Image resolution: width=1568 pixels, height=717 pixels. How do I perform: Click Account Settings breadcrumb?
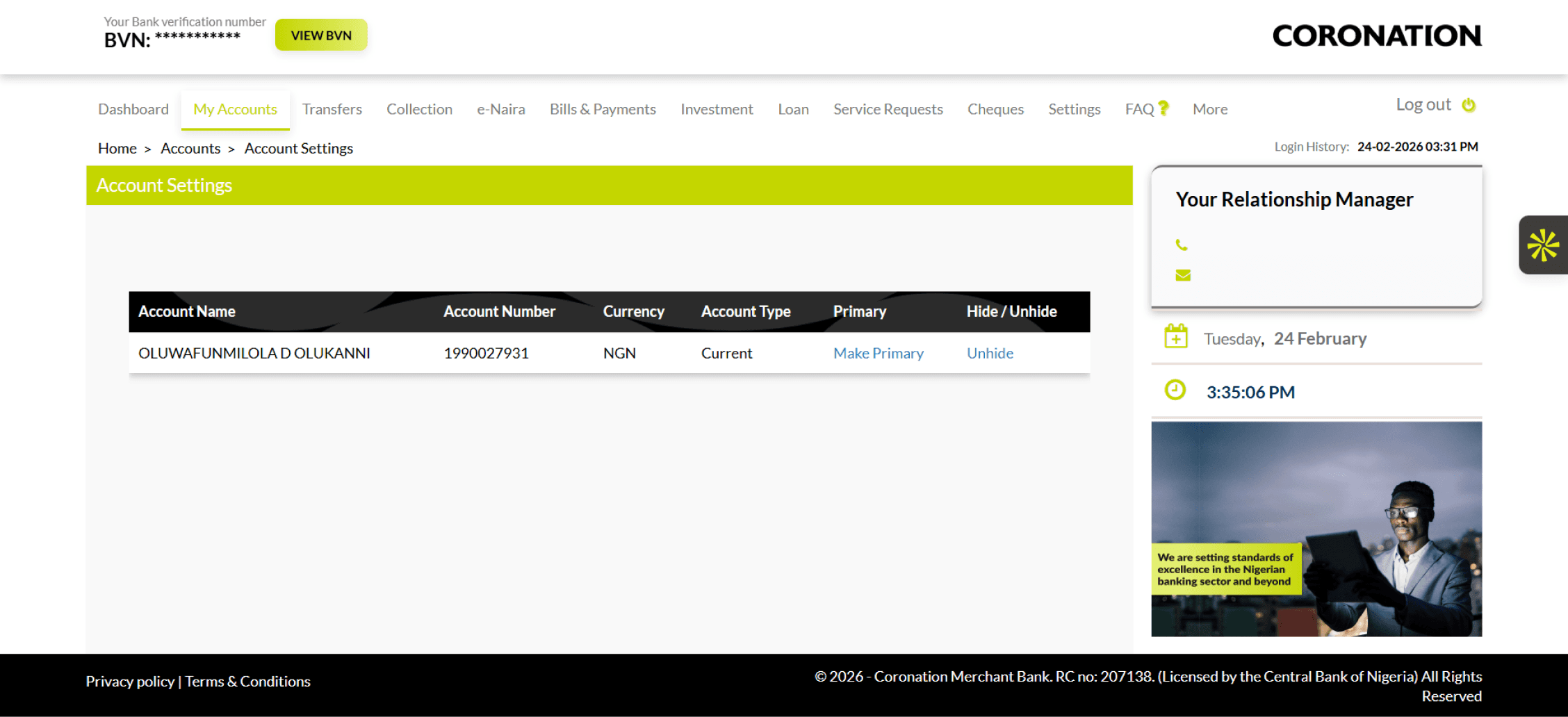click(x=299, y=148)
